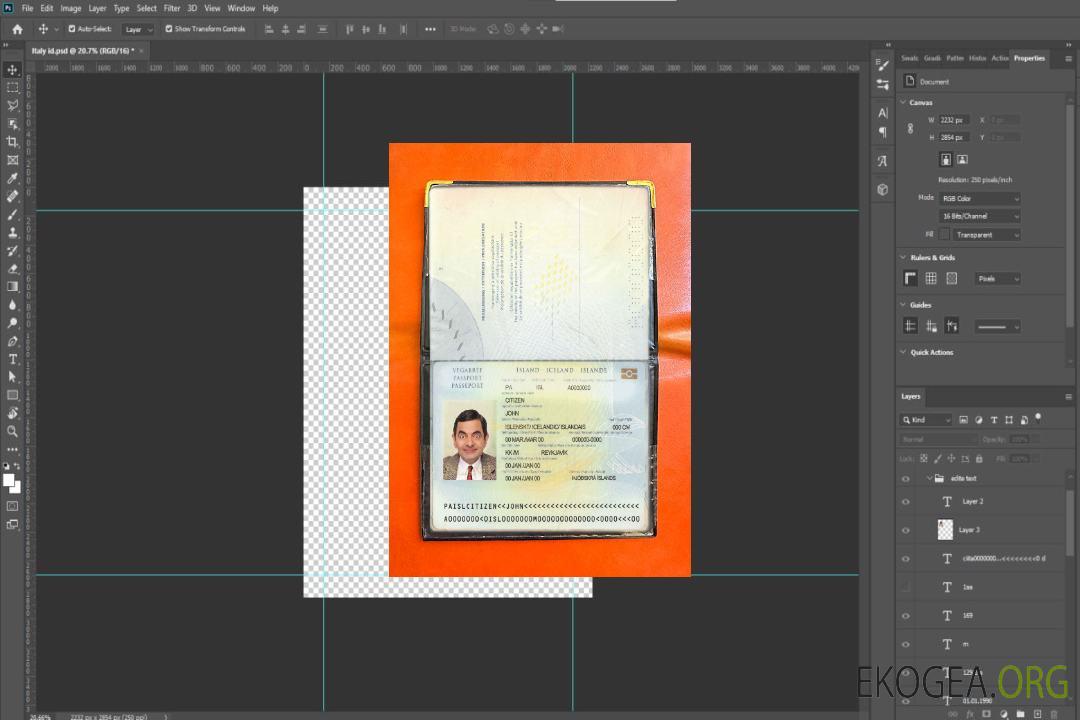
Task: Click the show grid icon under Rulers & Grids
Action: [930, 279]
